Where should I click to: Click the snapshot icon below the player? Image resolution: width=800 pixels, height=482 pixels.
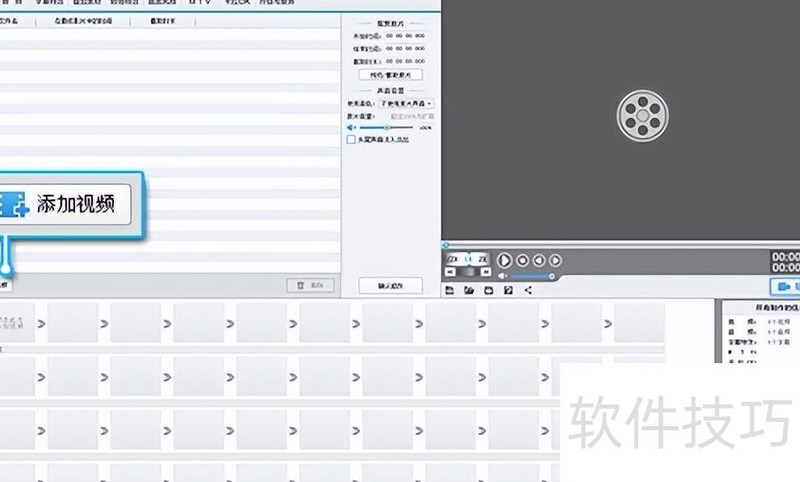(x=489, y=290)
